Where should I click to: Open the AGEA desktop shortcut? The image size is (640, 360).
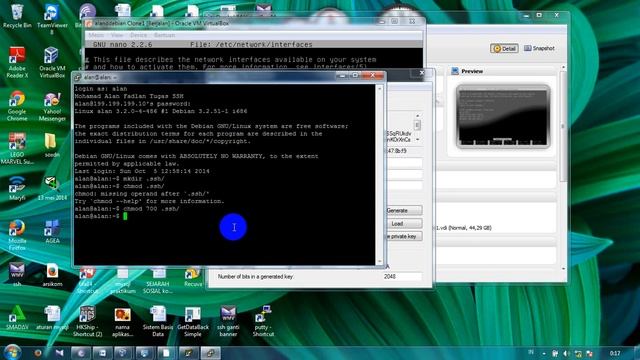tap(52, 231)
